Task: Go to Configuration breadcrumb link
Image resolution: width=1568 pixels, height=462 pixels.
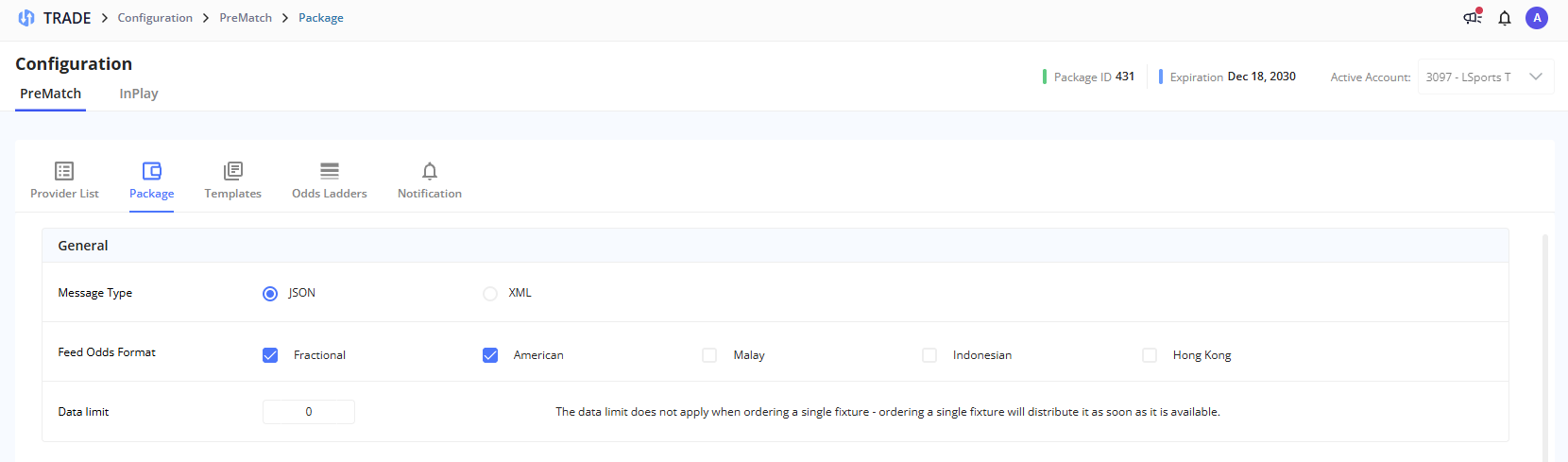Action: point(155,18)
